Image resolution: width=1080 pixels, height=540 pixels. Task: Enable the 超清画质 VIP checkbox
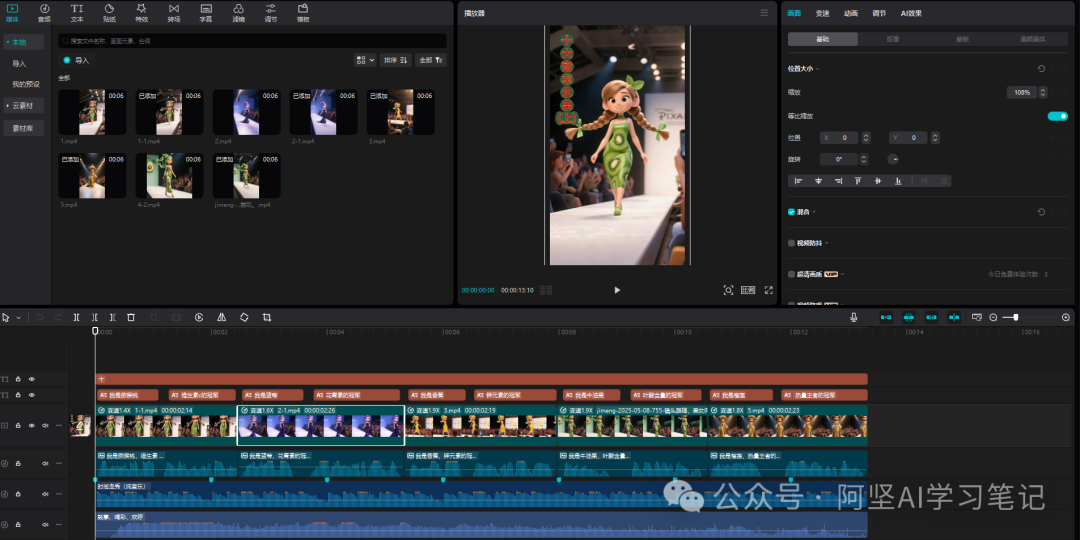(x=791, y=274)
